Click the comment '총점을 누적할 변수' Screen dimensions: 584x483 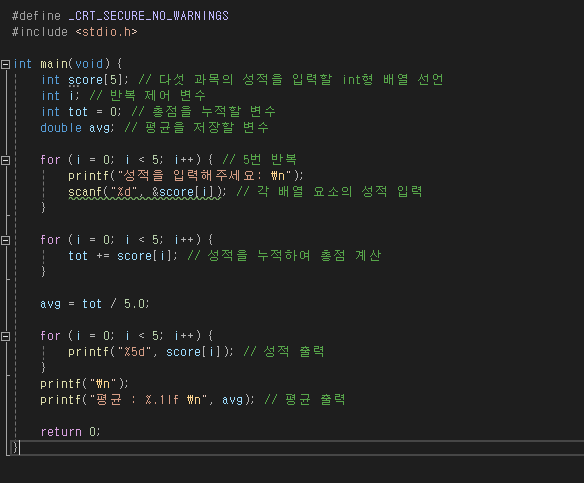point(203,112)
